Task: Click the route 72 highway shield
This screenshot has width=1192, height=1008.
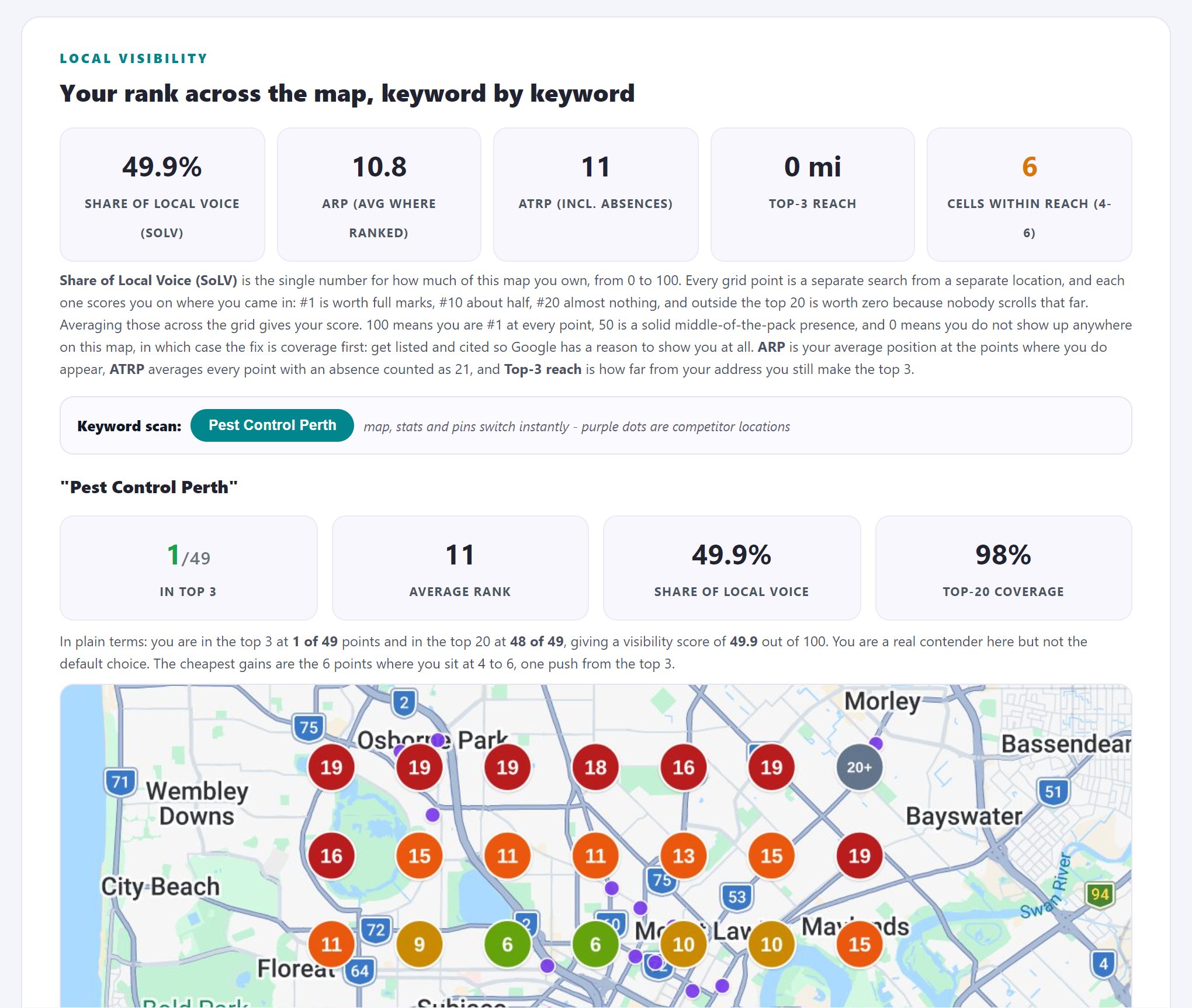Action: (376, 930)
